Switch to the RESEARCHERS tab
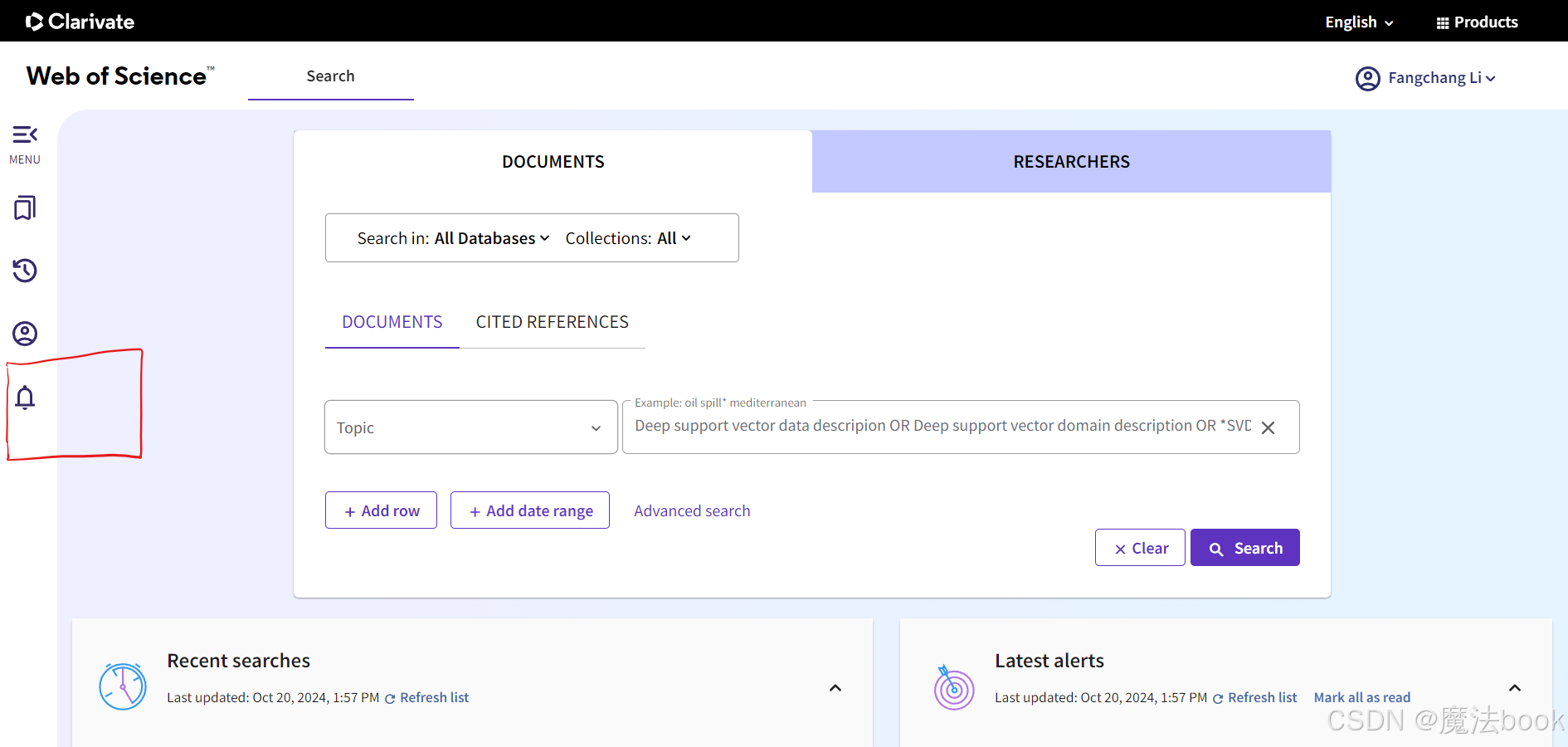Screen dimensions: 1568x747 pos(1071,162)
